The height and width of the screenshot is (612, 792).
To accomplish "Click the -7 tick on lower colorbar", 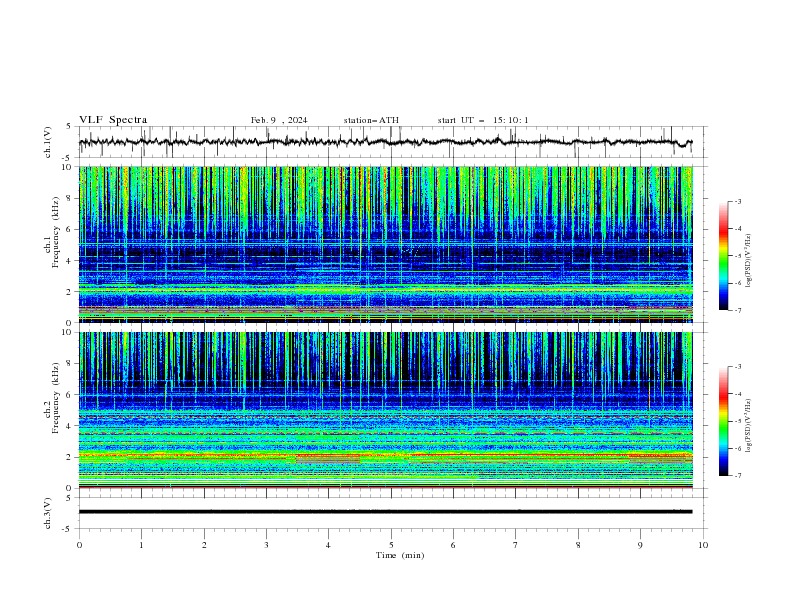I will click(x=738, y=476).
